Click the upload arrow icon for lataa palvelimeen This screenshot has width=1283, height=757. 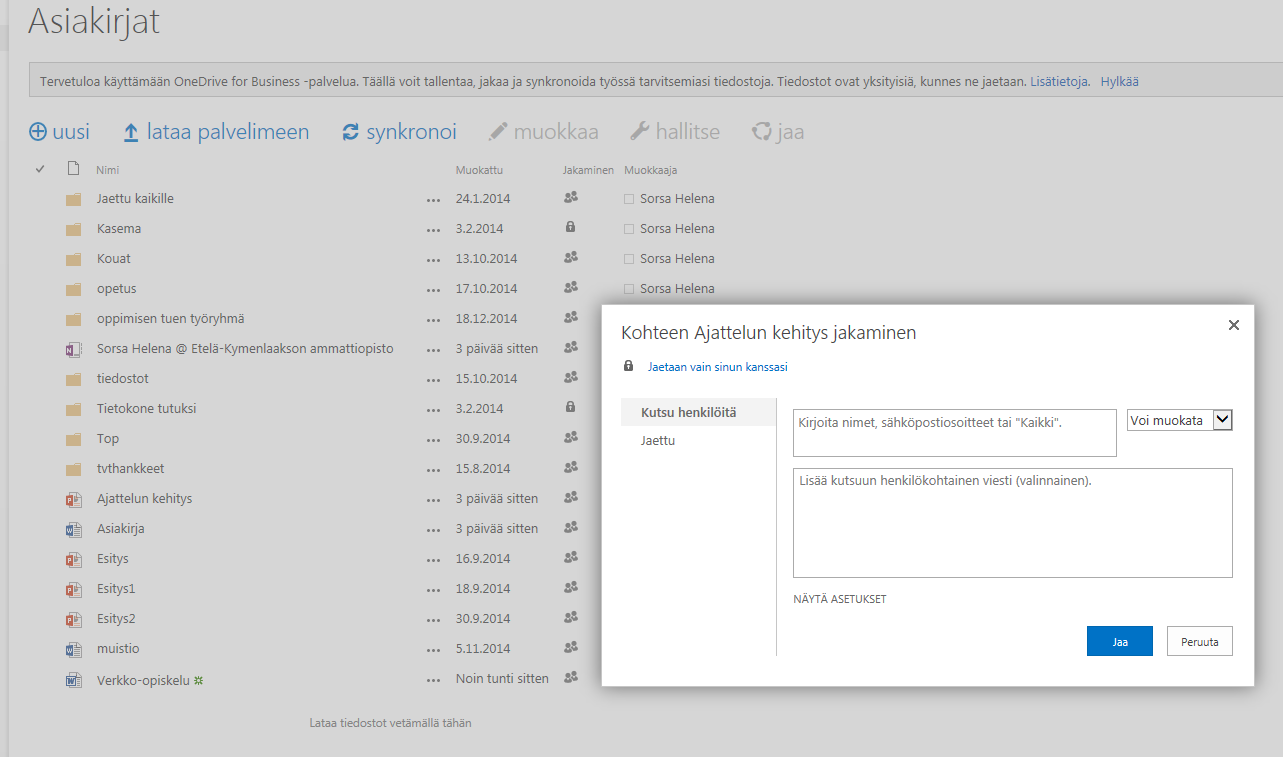(131, 132)
